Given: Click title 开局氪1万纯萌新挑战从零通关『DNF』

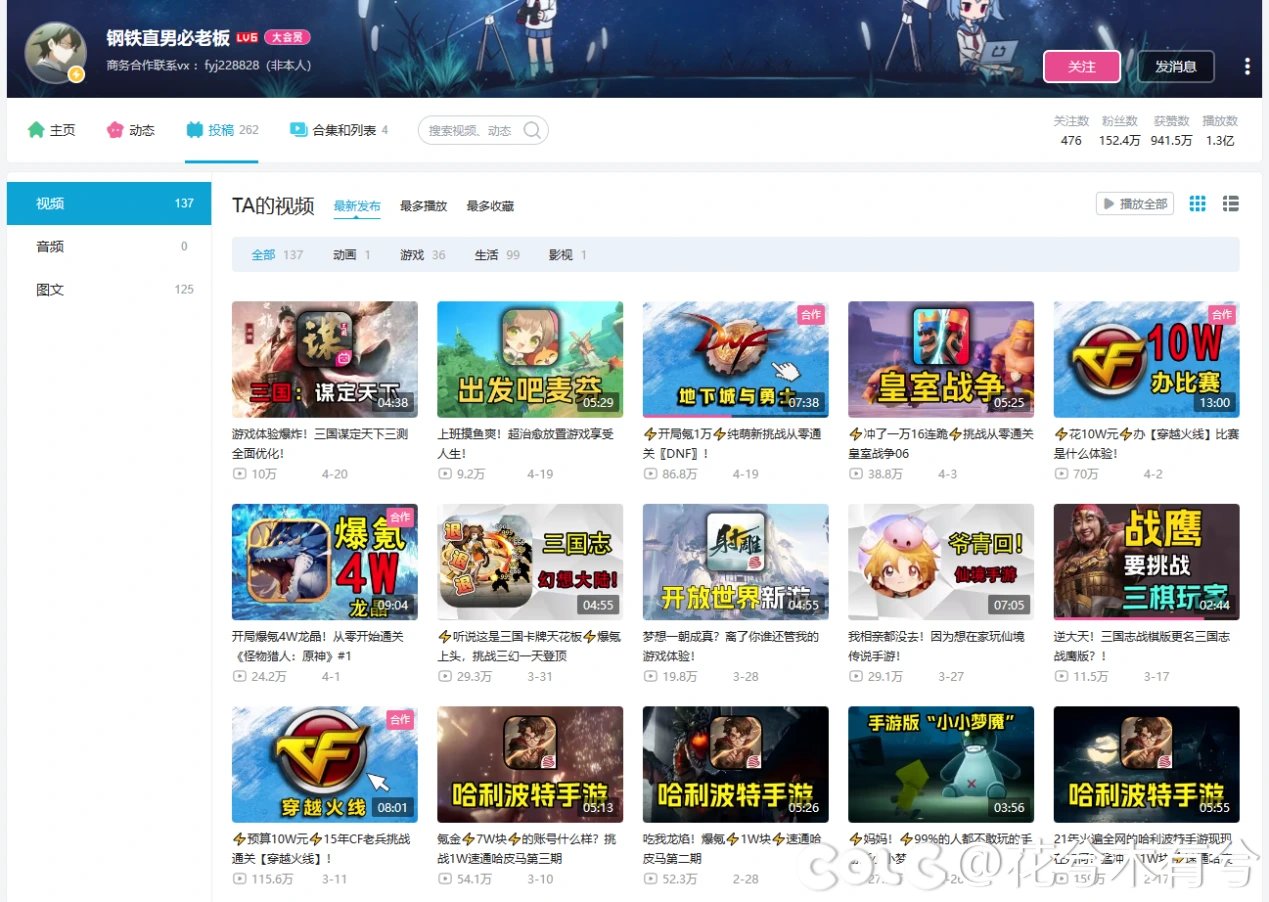Looking at the screenshot, I should (x=732, y=444).
